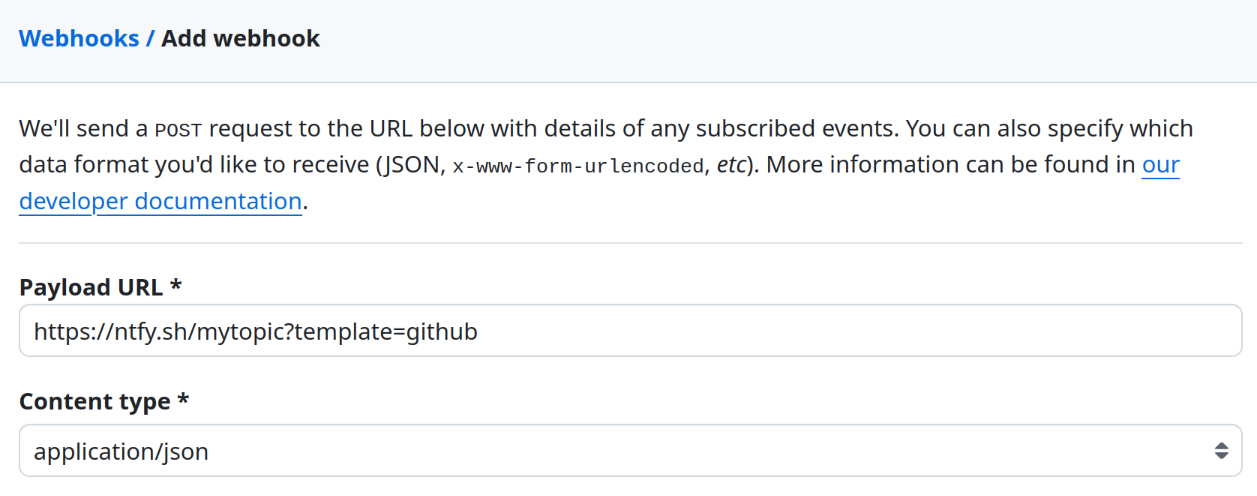Viewport: 1257px width, 496px height.
Task: Click the Content type dropdown arrow icon
Action: (x=1221, y=451)
